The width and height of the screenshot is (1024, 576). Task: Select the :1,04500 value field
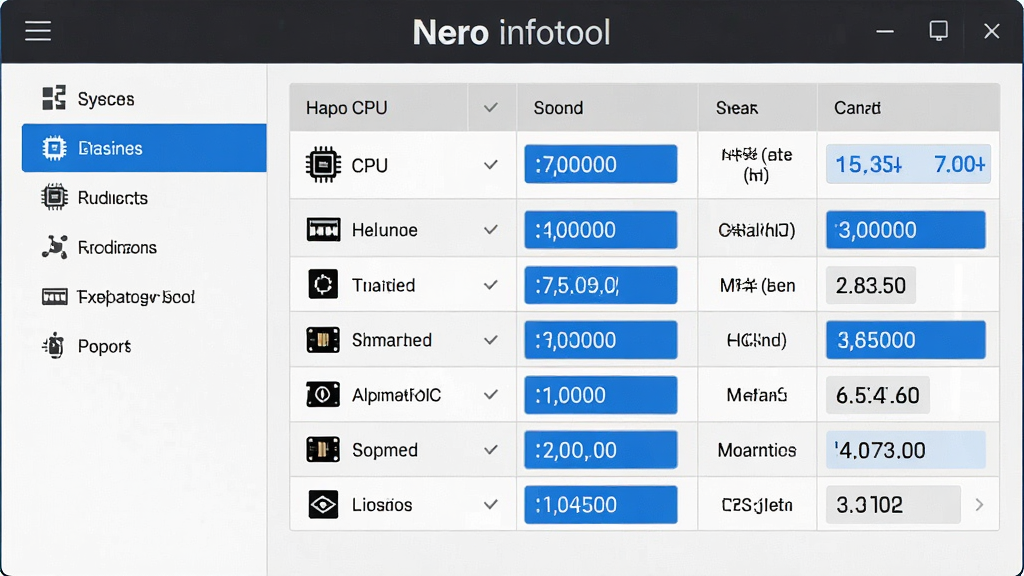601,504
